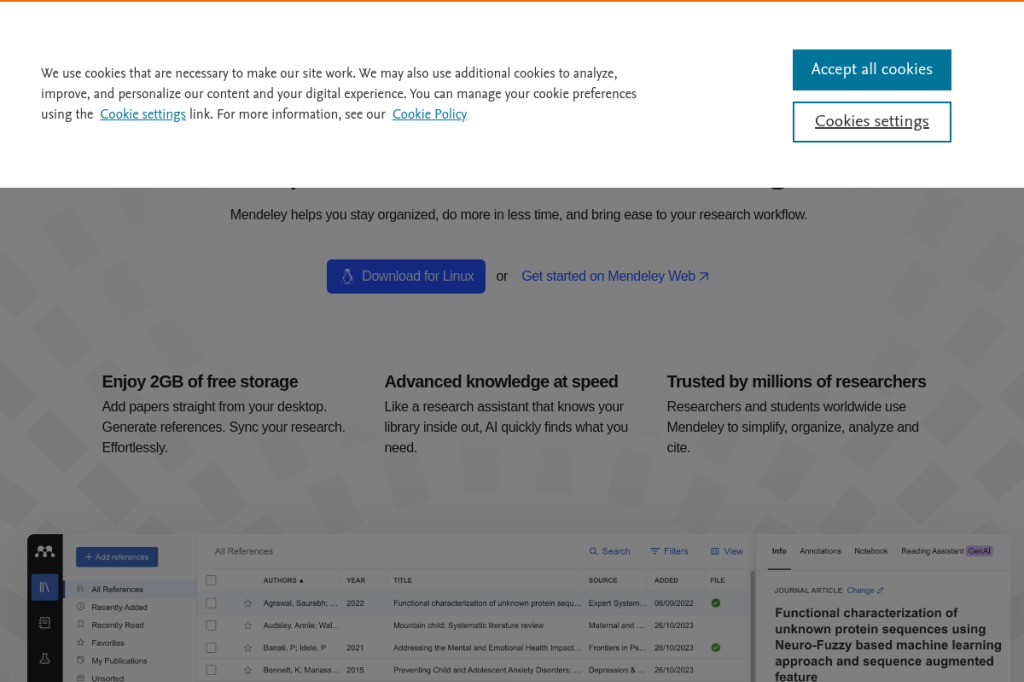This screenshot has width=1024, height=682.
Task: Click the 08/09/2022 added date cell
Action: tap(674, 603)
